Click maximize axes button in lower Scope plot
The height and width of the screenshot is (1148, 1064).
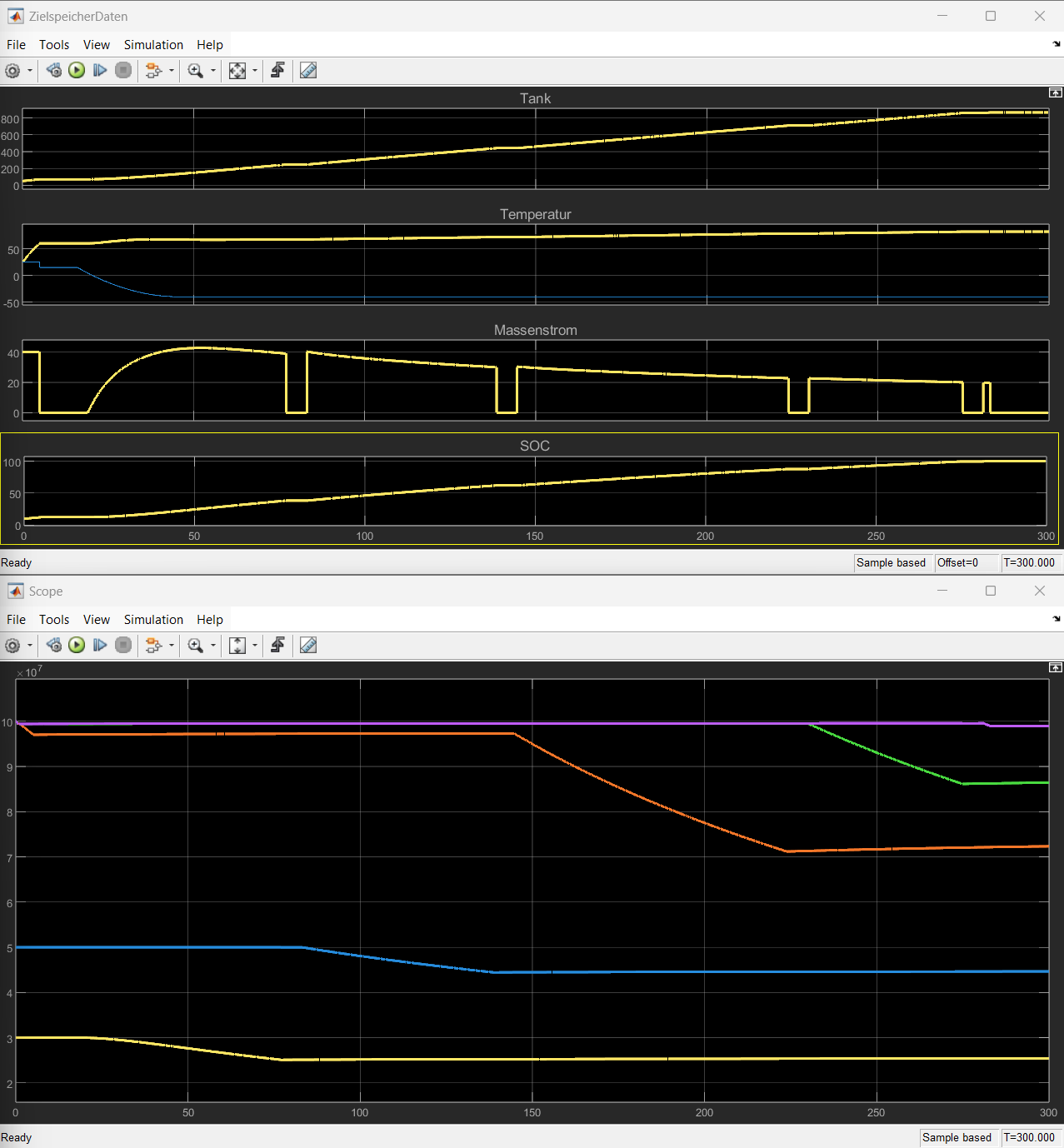(x=1055, y=667)
